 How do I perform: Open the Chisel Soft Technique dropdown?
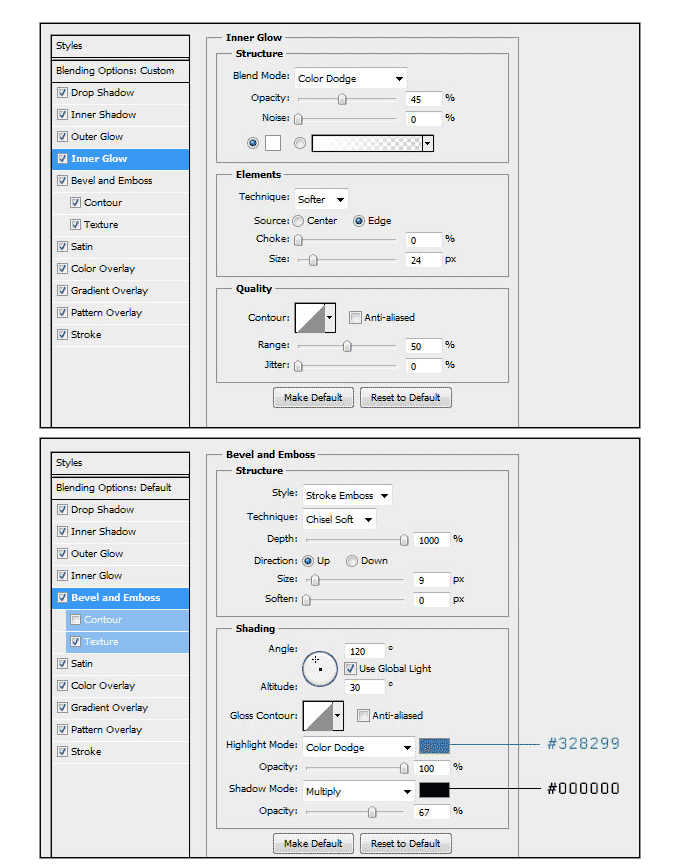[x=339, y=519]
